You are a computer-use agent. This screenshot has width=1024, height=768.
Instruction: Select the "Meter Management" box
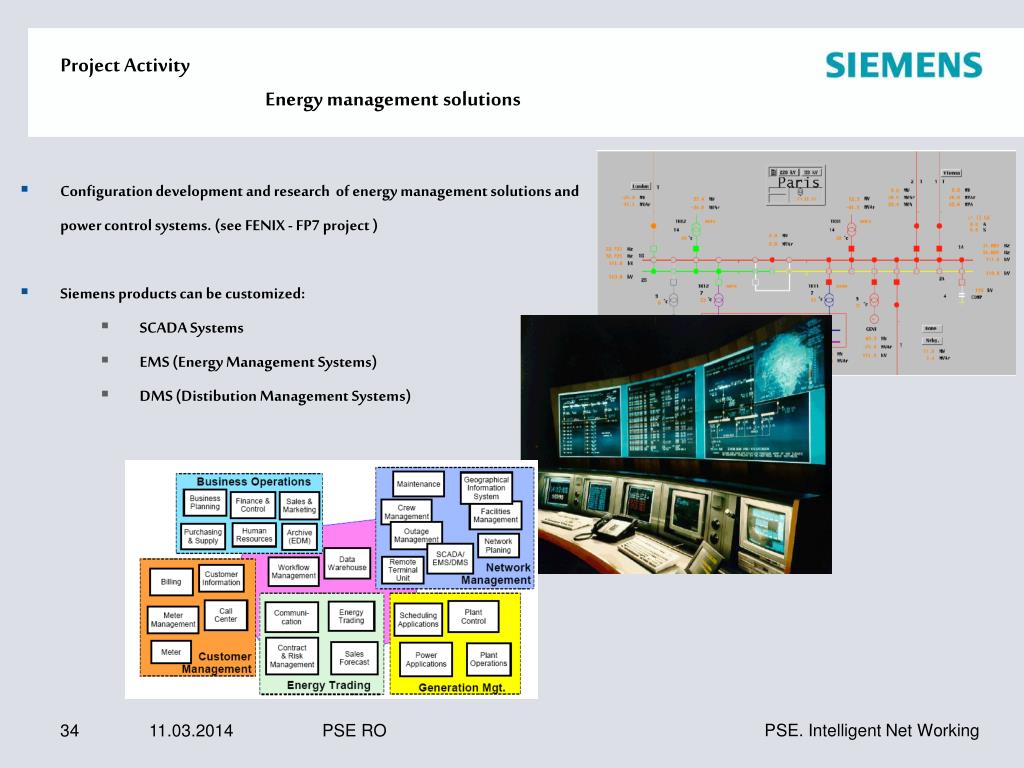(173, 620)
